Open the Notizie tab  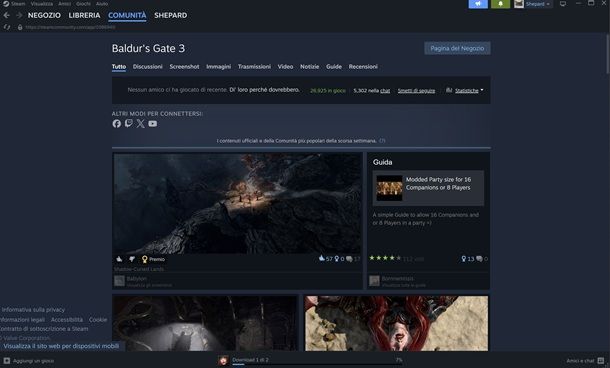point(309,67)
